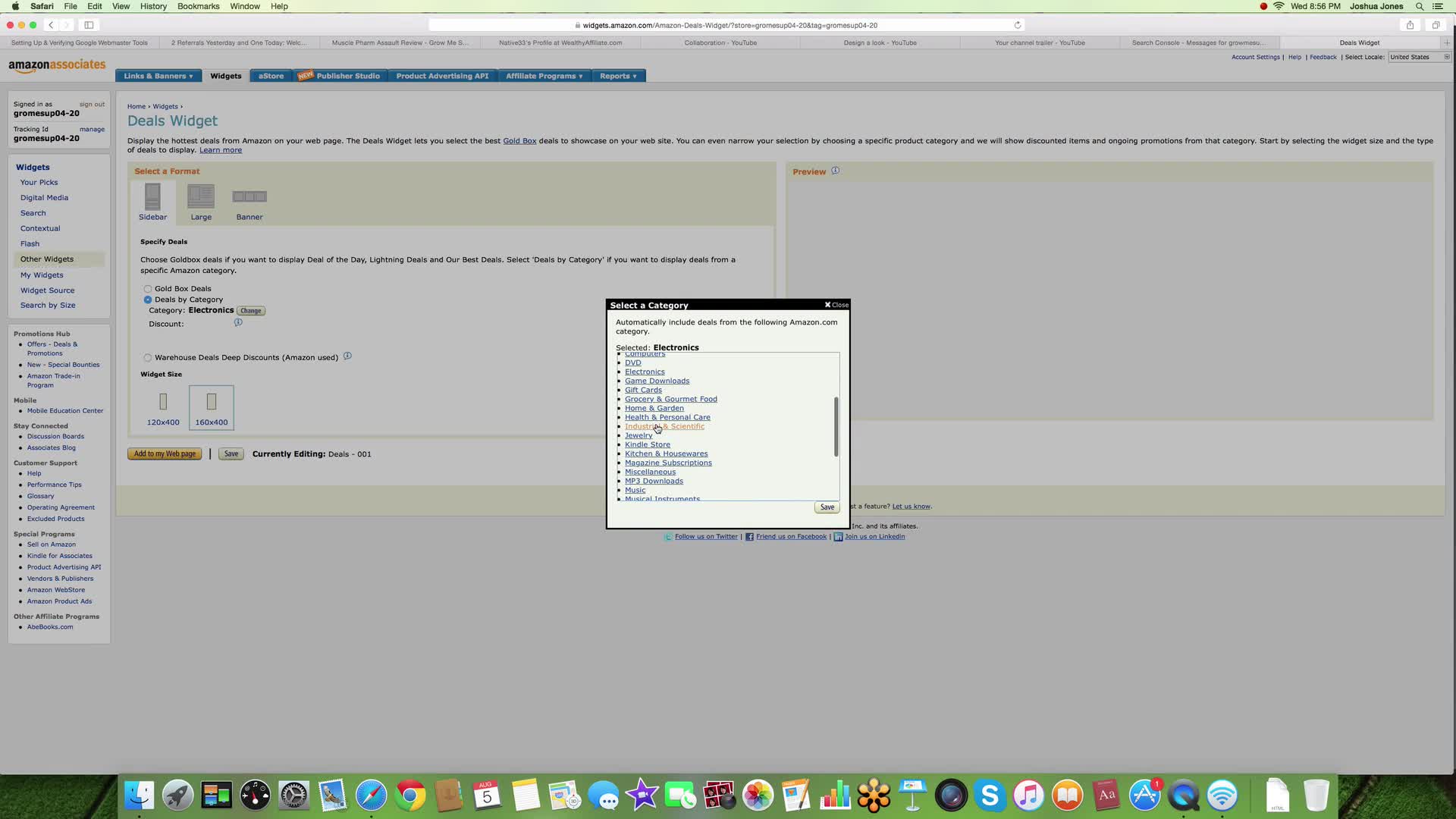Show all tabs in Safari

point(1436,25)
